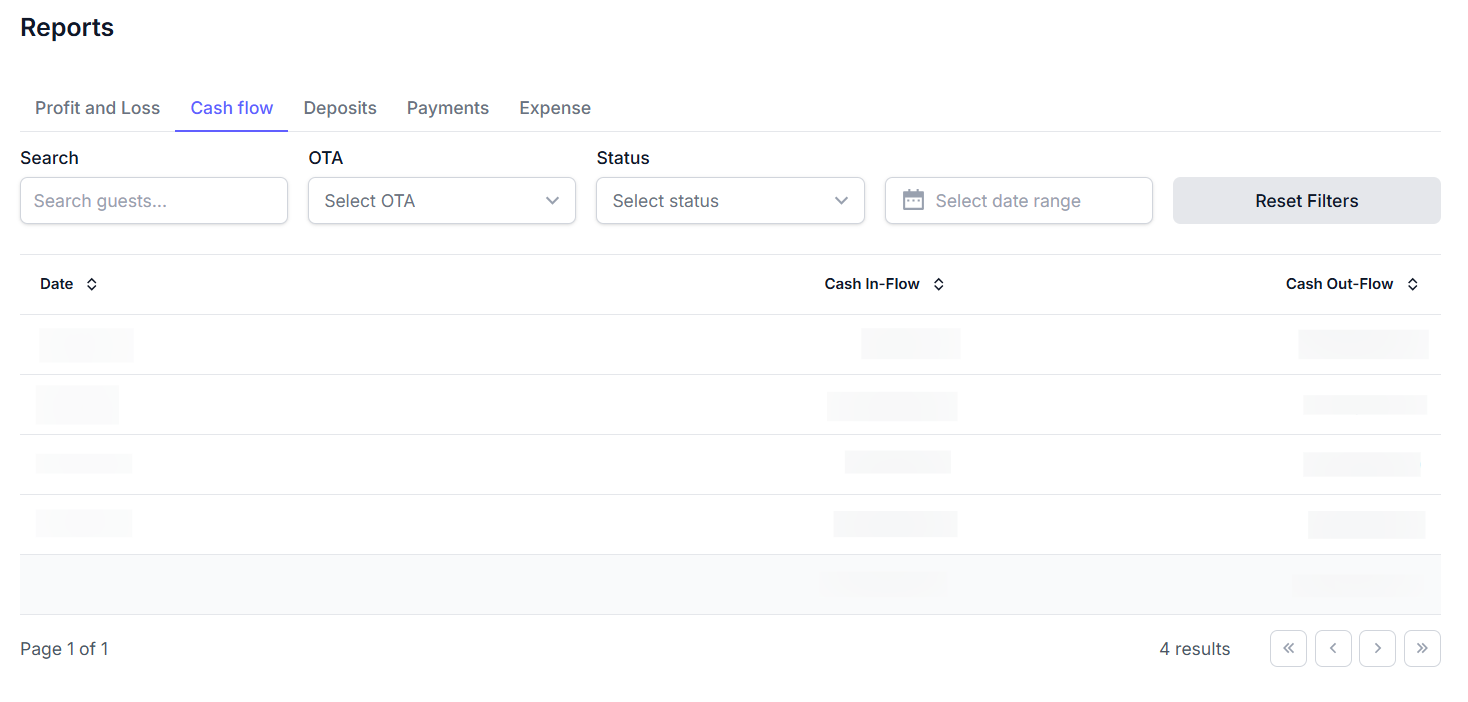This screenshot has width=1468, height=702.
Task: Go to next page with right arrow
Action: click(1377, 649)
